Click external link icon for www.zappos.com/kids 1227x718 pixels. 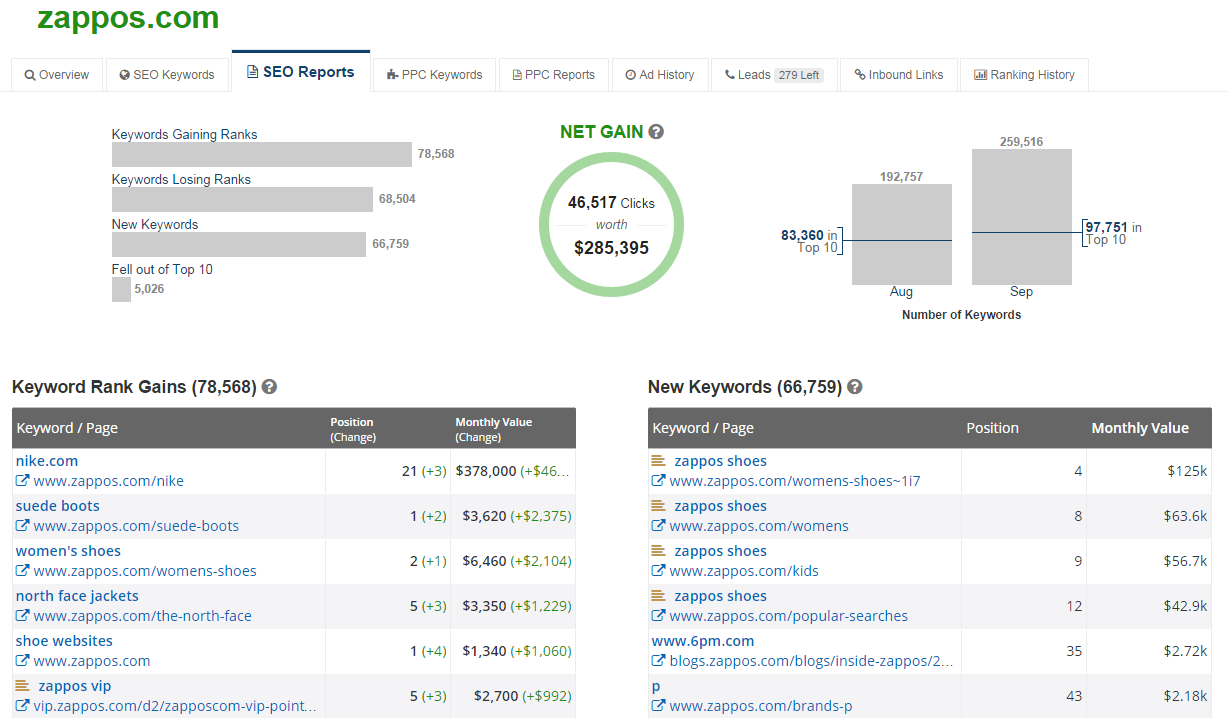coord(658,571)
